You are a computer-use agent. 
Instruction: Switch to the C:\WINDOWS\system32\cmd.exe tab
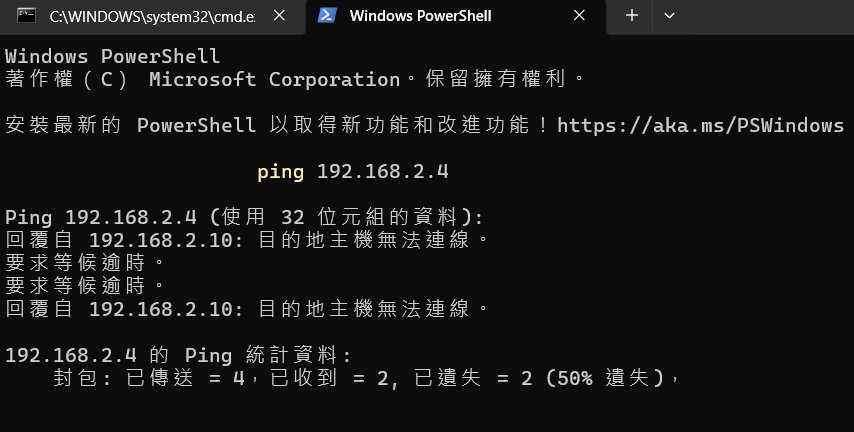click(150, 16)
